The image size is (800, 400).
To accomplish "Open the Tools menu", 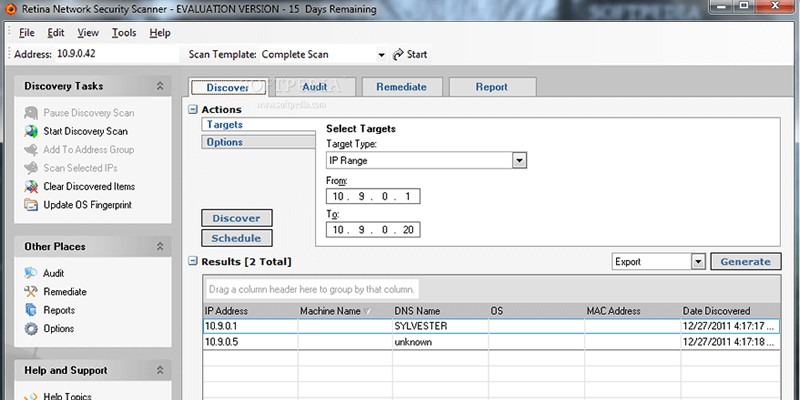I will point(124,33).
